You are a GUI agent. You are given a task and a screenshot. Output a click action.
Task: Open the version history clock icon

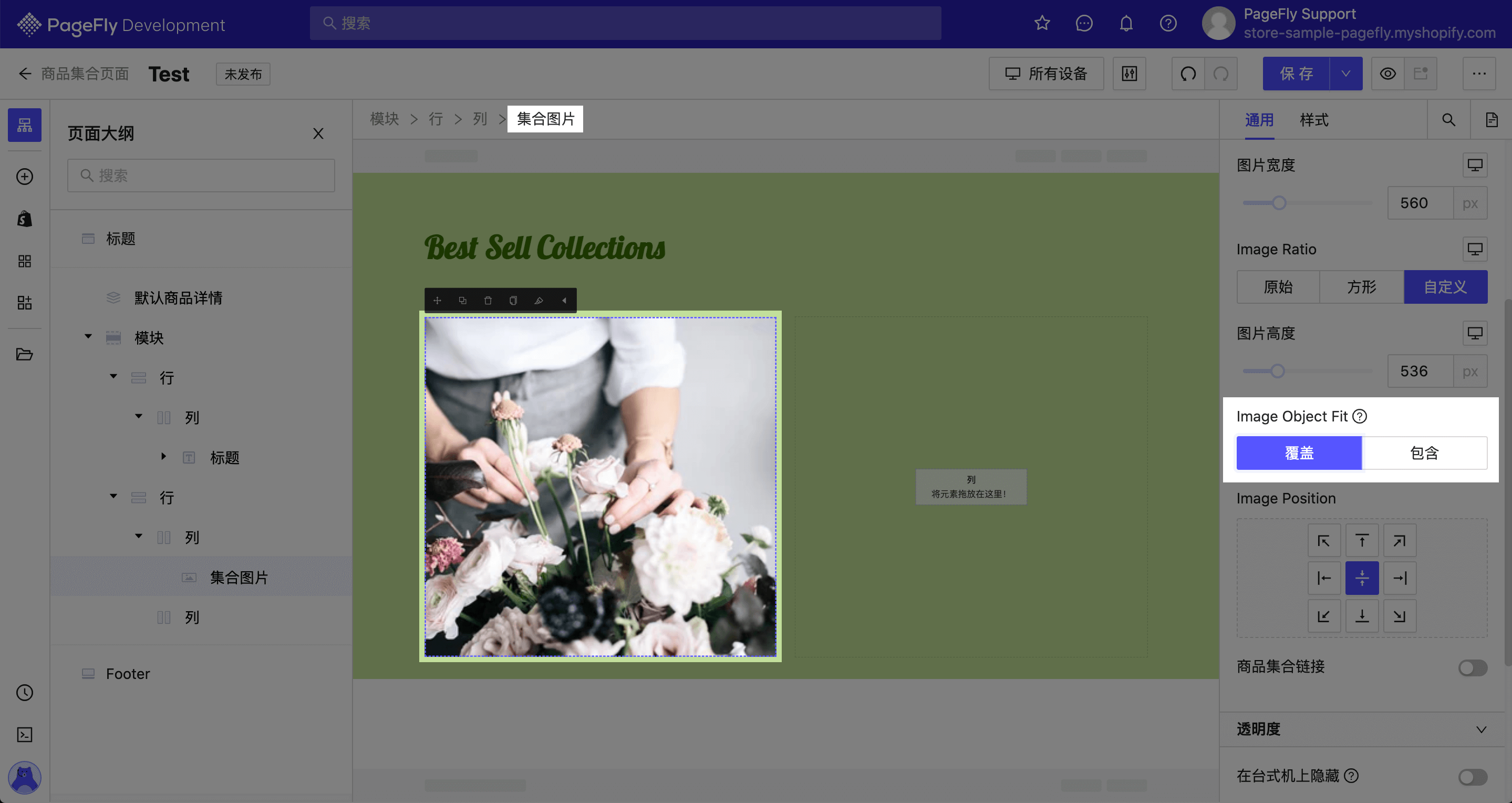pyautogui.click(x=25, y=693)
